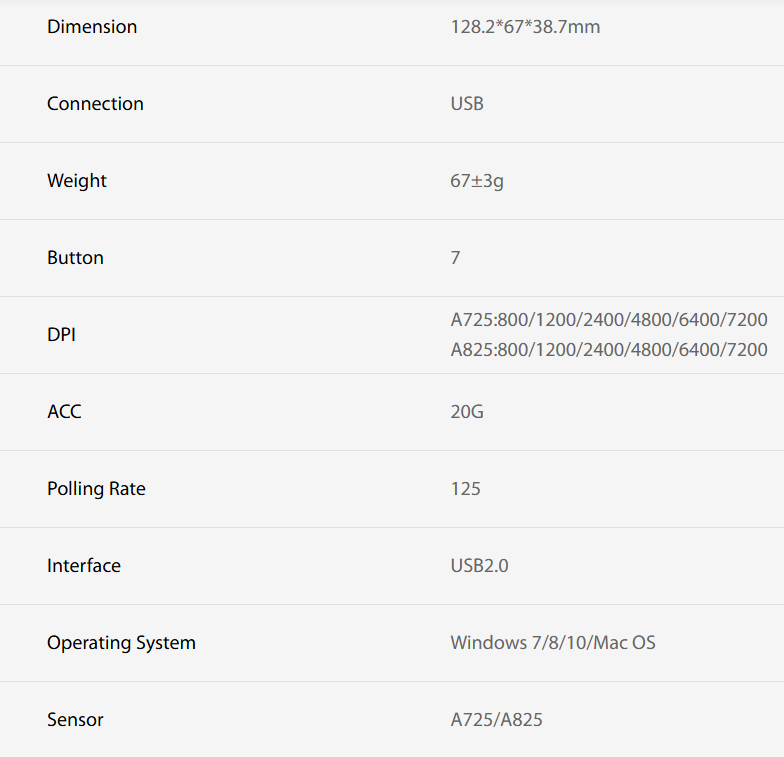The image size is (784, 757).
Task: Click the USB2.0 interface value
Action: 480,566
